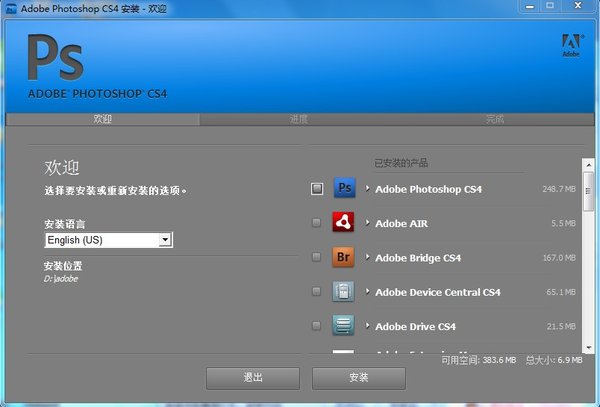This screenshot has height=407, width=600.
Task: Click the 21.5 MB size value
Action: 561,327
